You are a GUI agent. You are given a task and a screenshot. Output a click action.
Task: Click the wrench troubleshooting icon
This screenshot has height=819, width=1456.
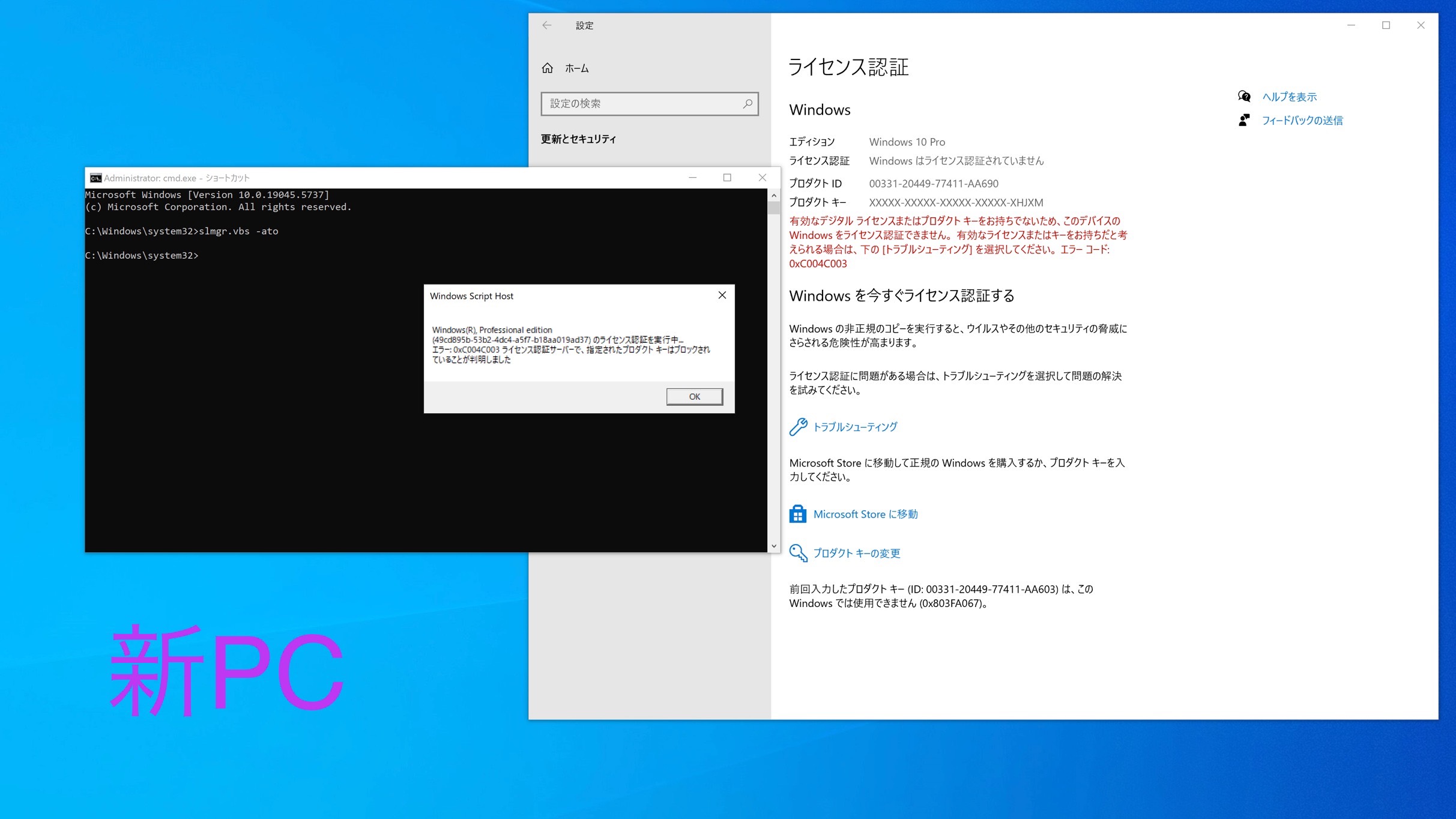click(x=798, y=427)
